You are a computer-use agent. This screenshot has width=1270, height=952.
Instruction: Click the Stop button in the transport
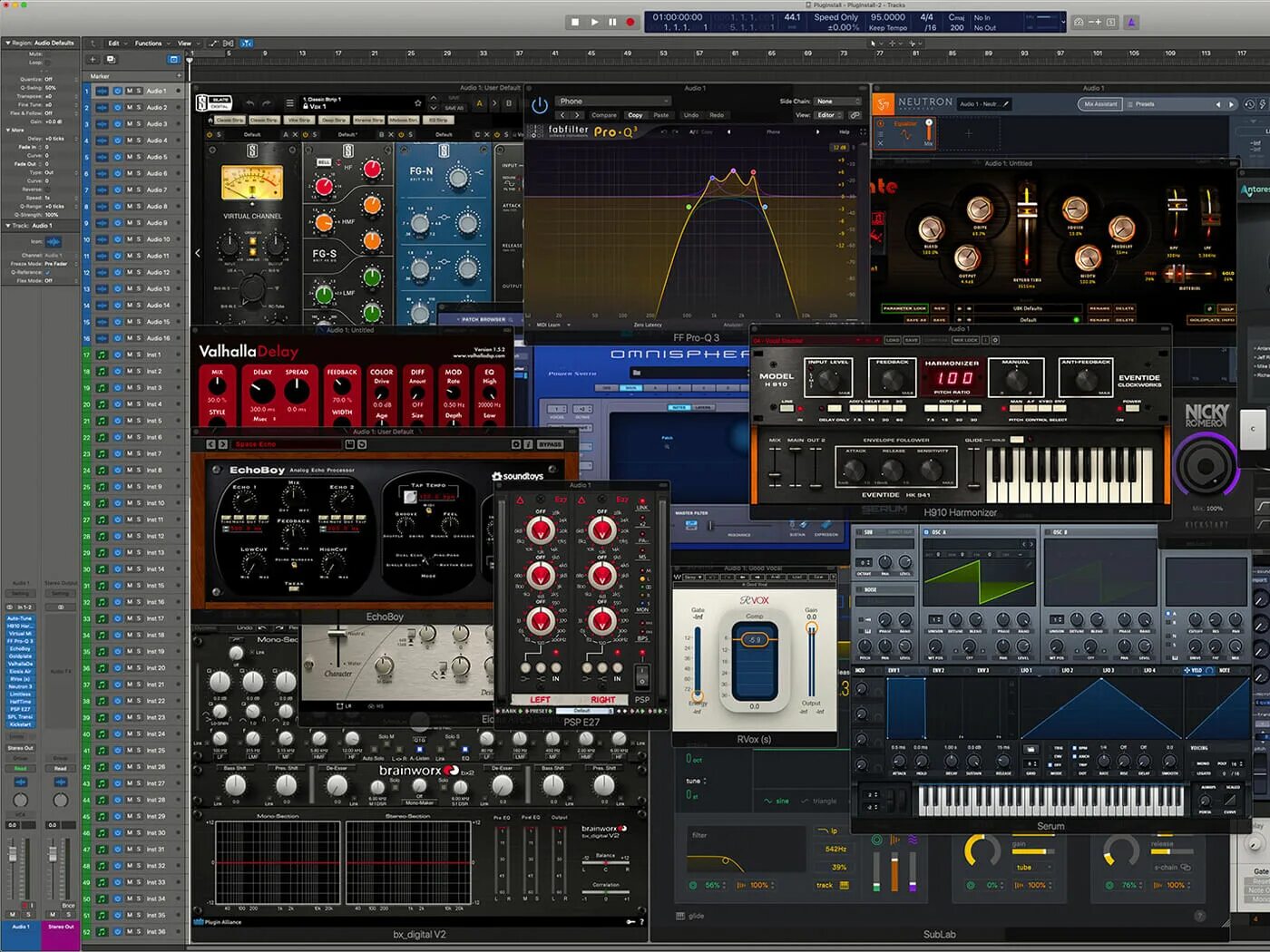[575, 22]
